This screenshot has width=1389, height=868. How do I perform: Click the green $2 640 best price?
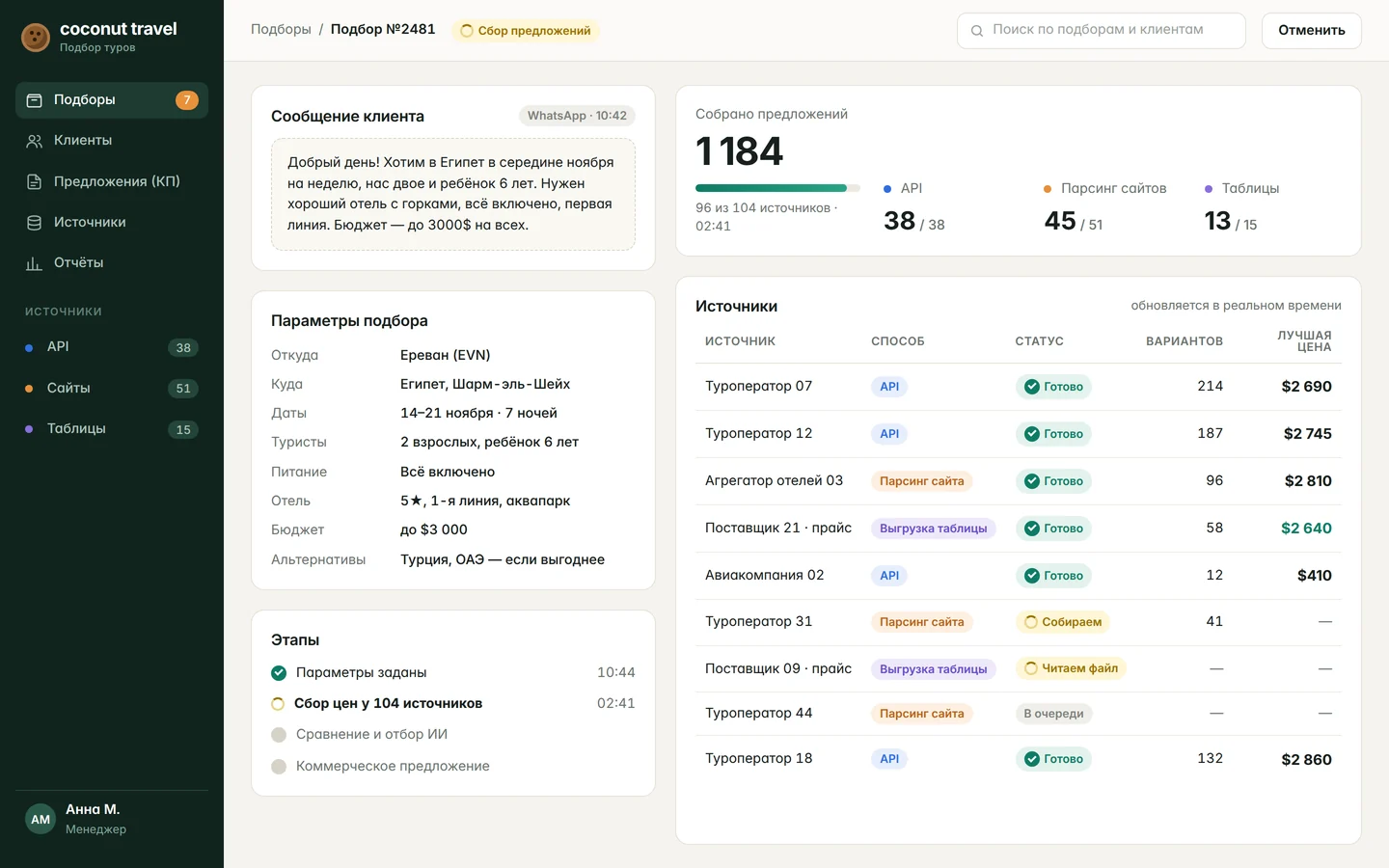[1306, 529]
